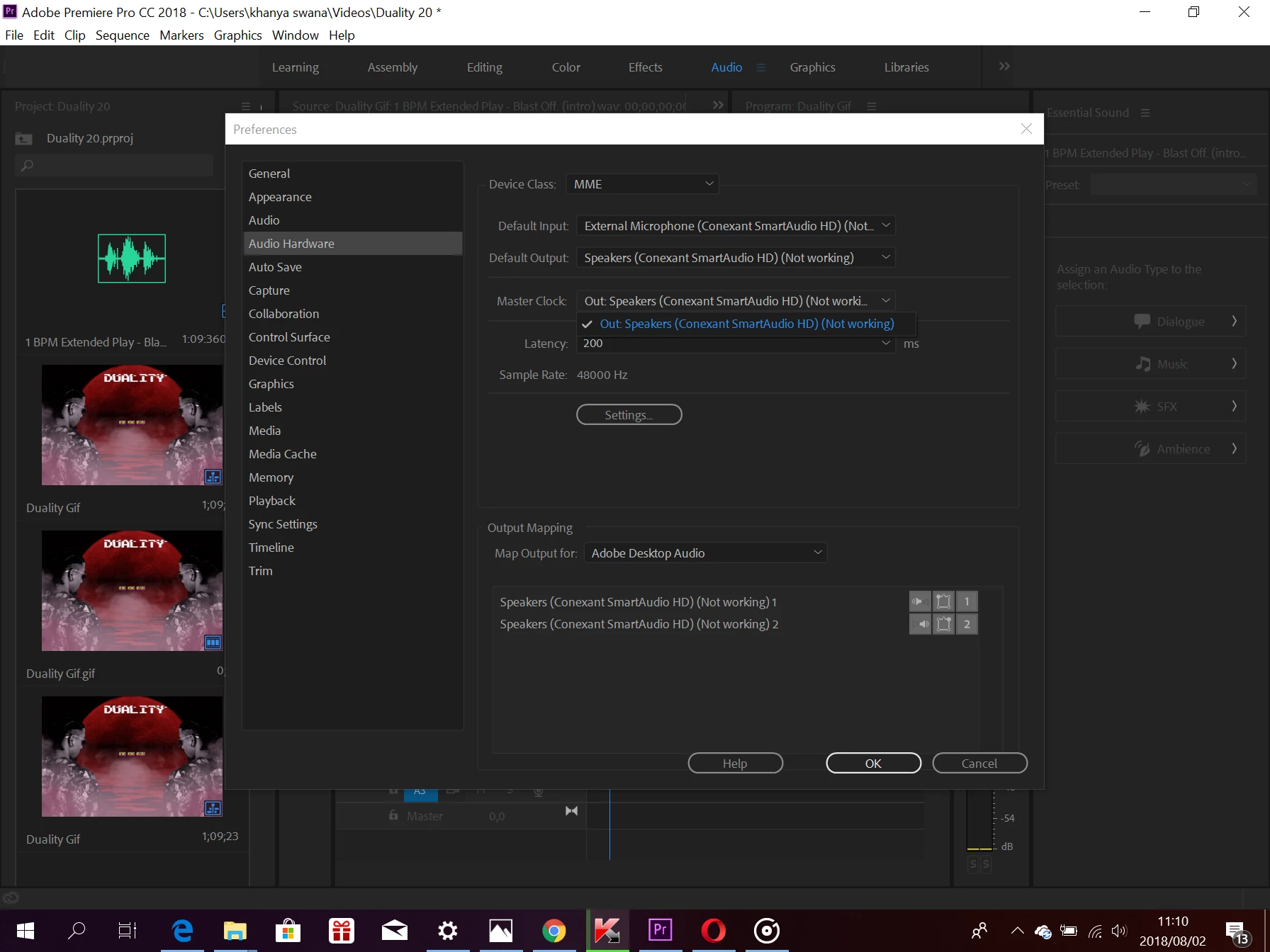Open the Map Output for dropdown
1270x952 pixels.
pos(706,553)
